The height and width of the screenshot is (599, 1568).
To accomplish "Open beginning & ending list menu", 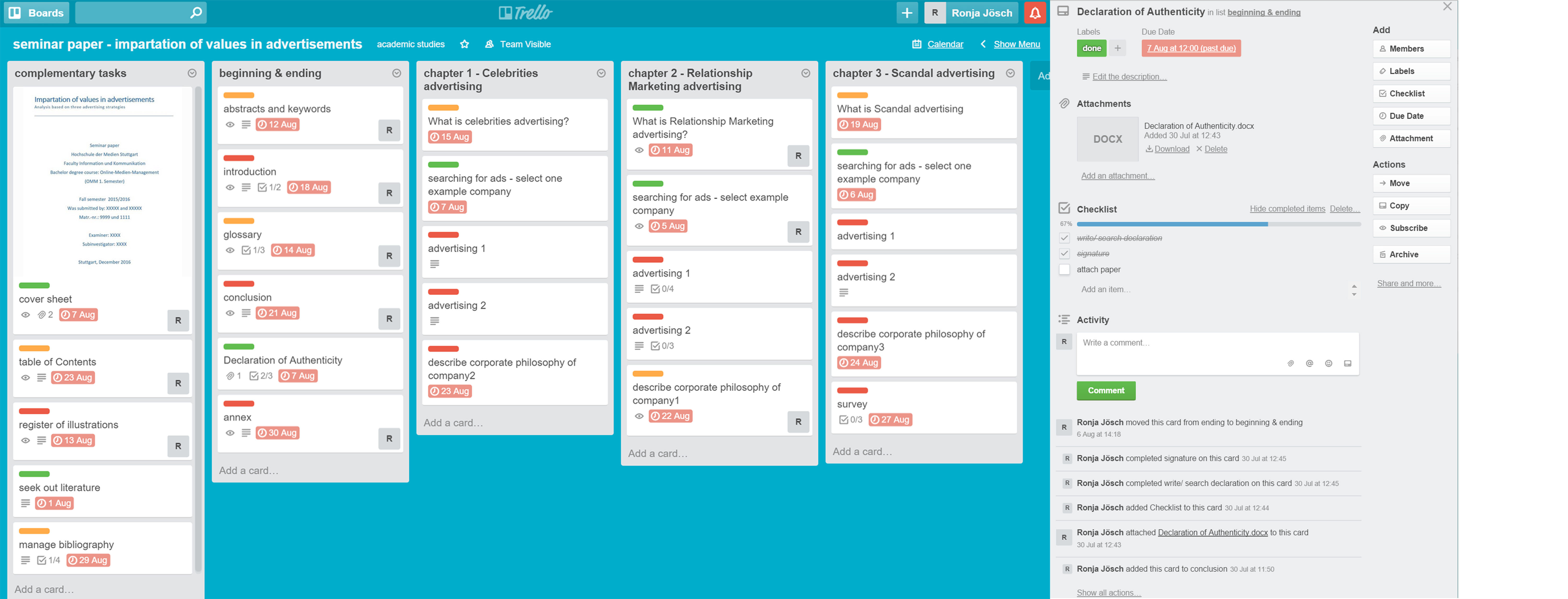I will pyautogui.click(x=397, y=73).
